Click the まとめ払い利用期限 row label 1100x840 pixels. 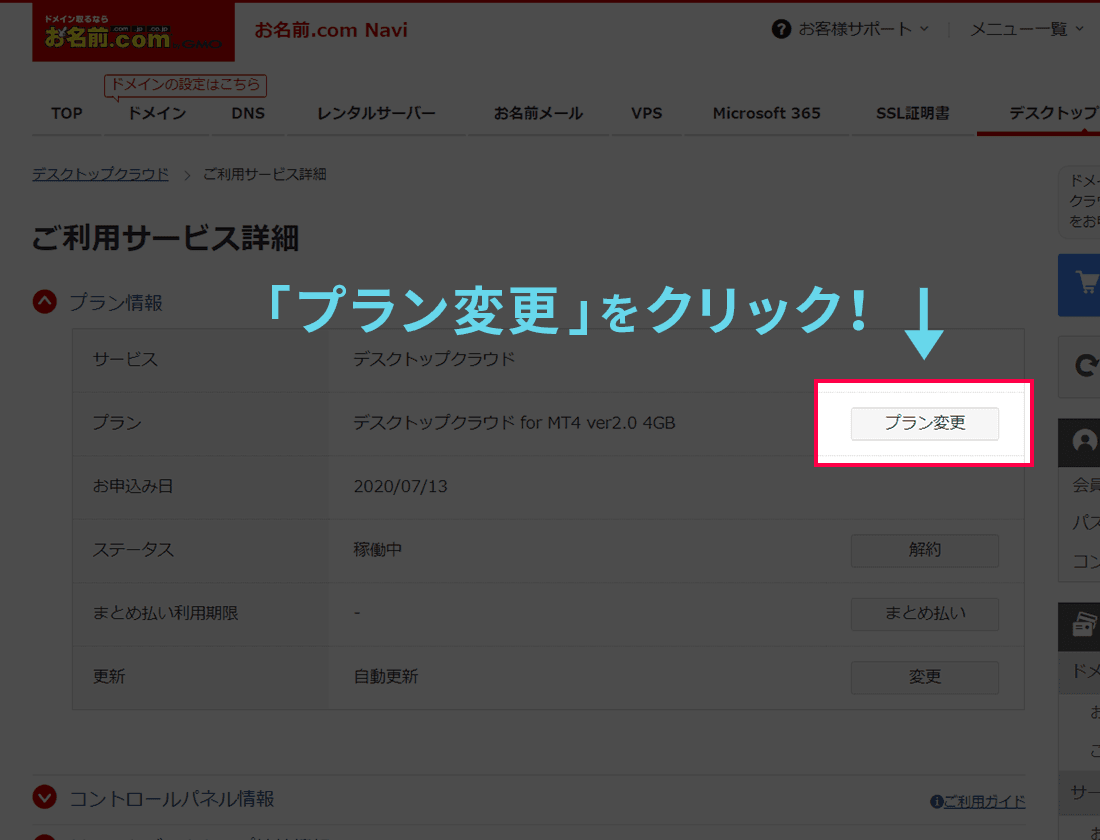click(x=166, y=613)
